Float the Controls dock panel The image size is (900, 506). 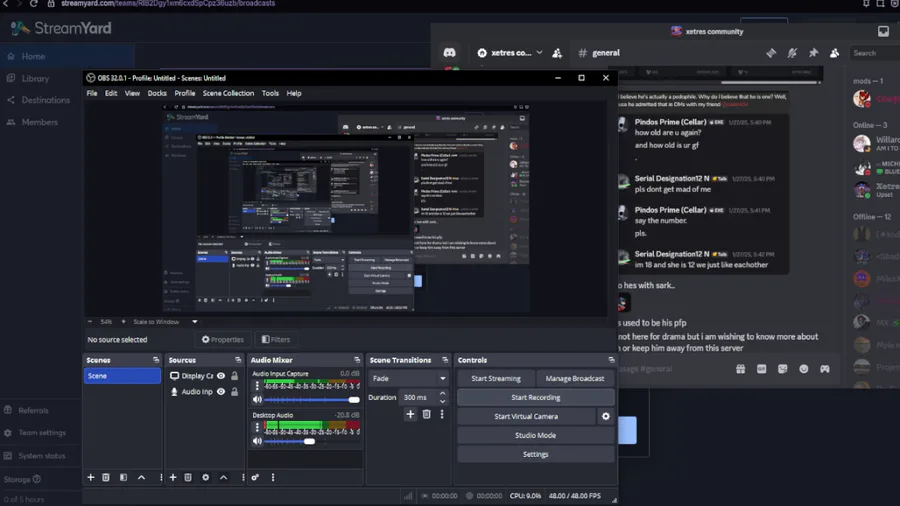click(x=611, y=360)
